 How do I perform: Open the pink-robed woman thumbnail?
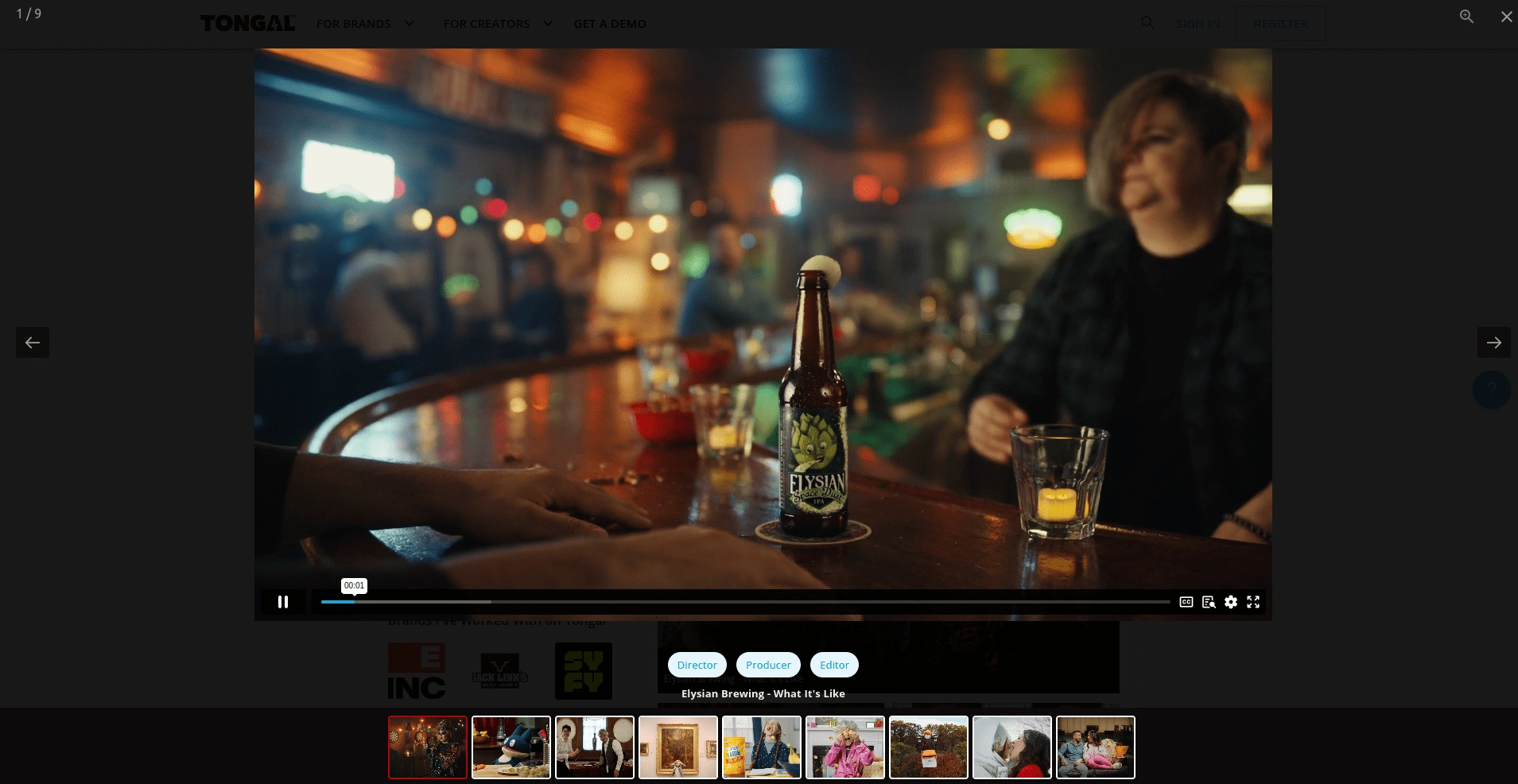[x=845, y=747]
